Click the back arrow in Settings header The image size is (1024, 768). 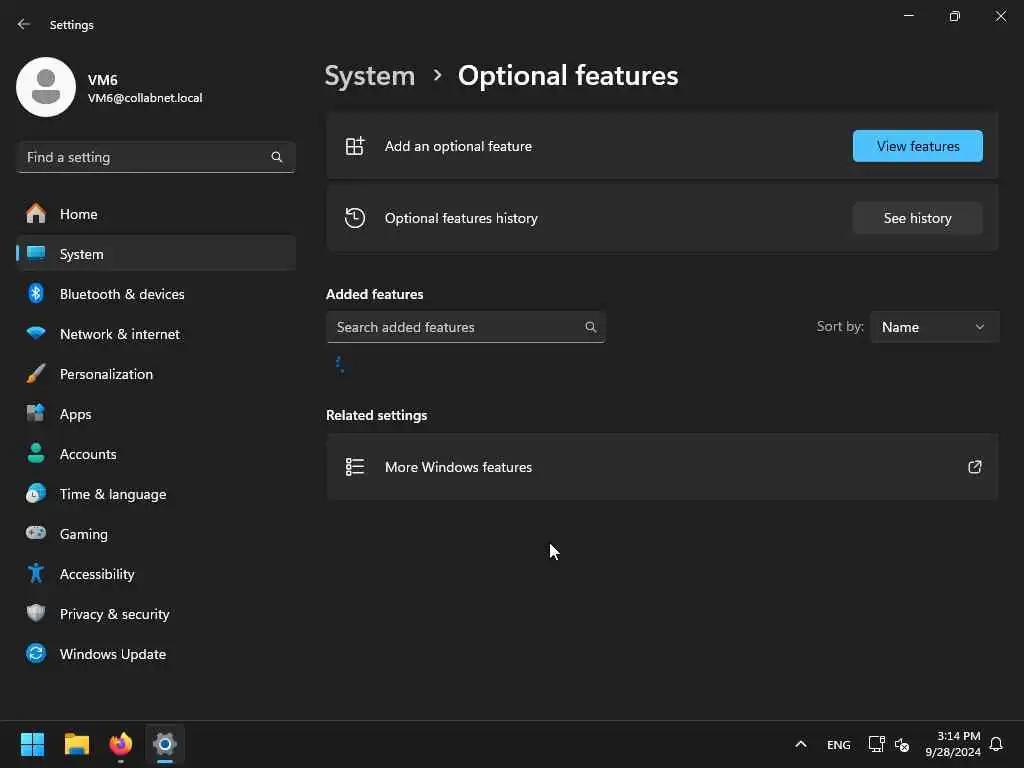tap(24, 24)
